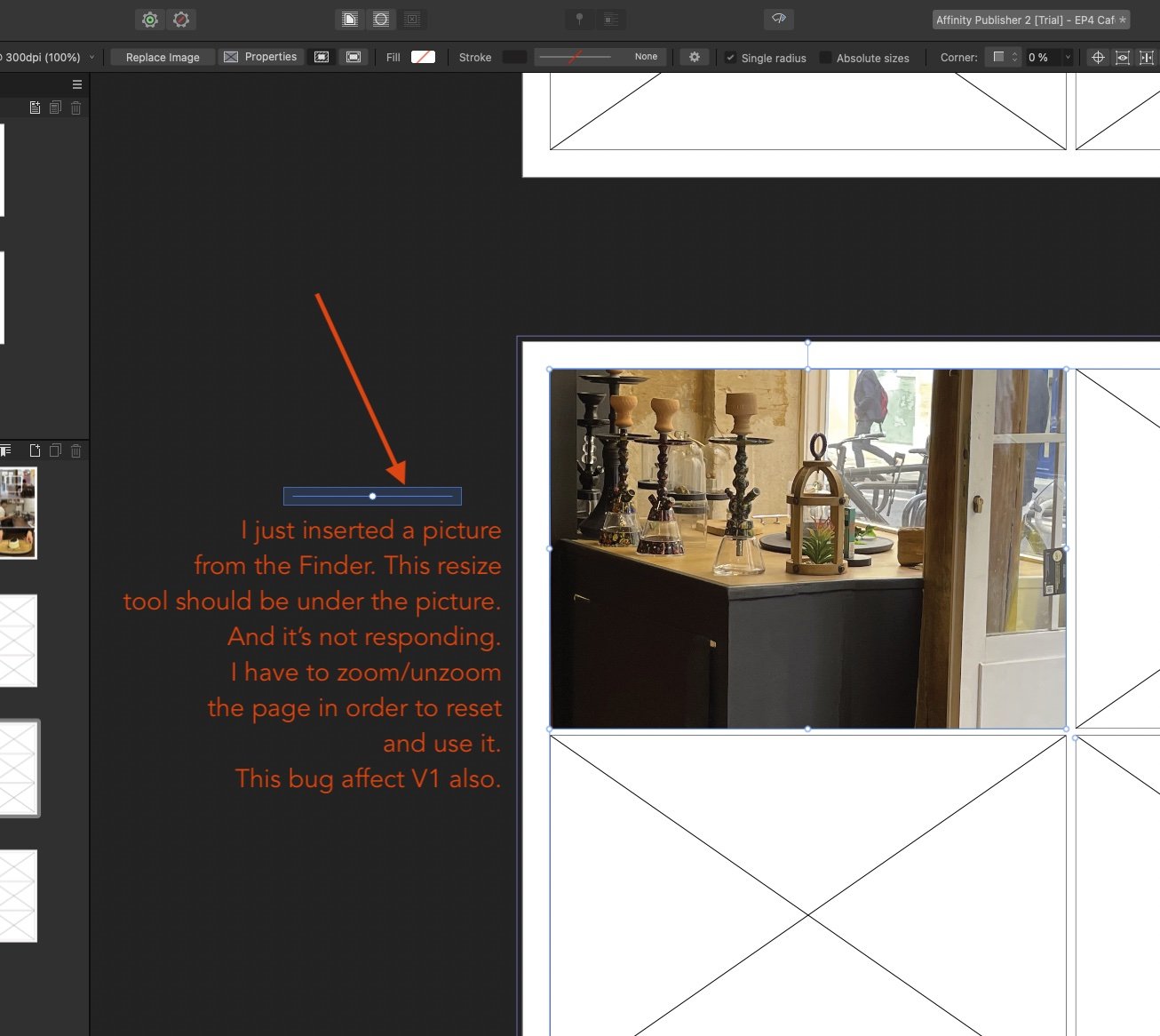Enable the Absolute sizes checkbox

pos(826,58)
